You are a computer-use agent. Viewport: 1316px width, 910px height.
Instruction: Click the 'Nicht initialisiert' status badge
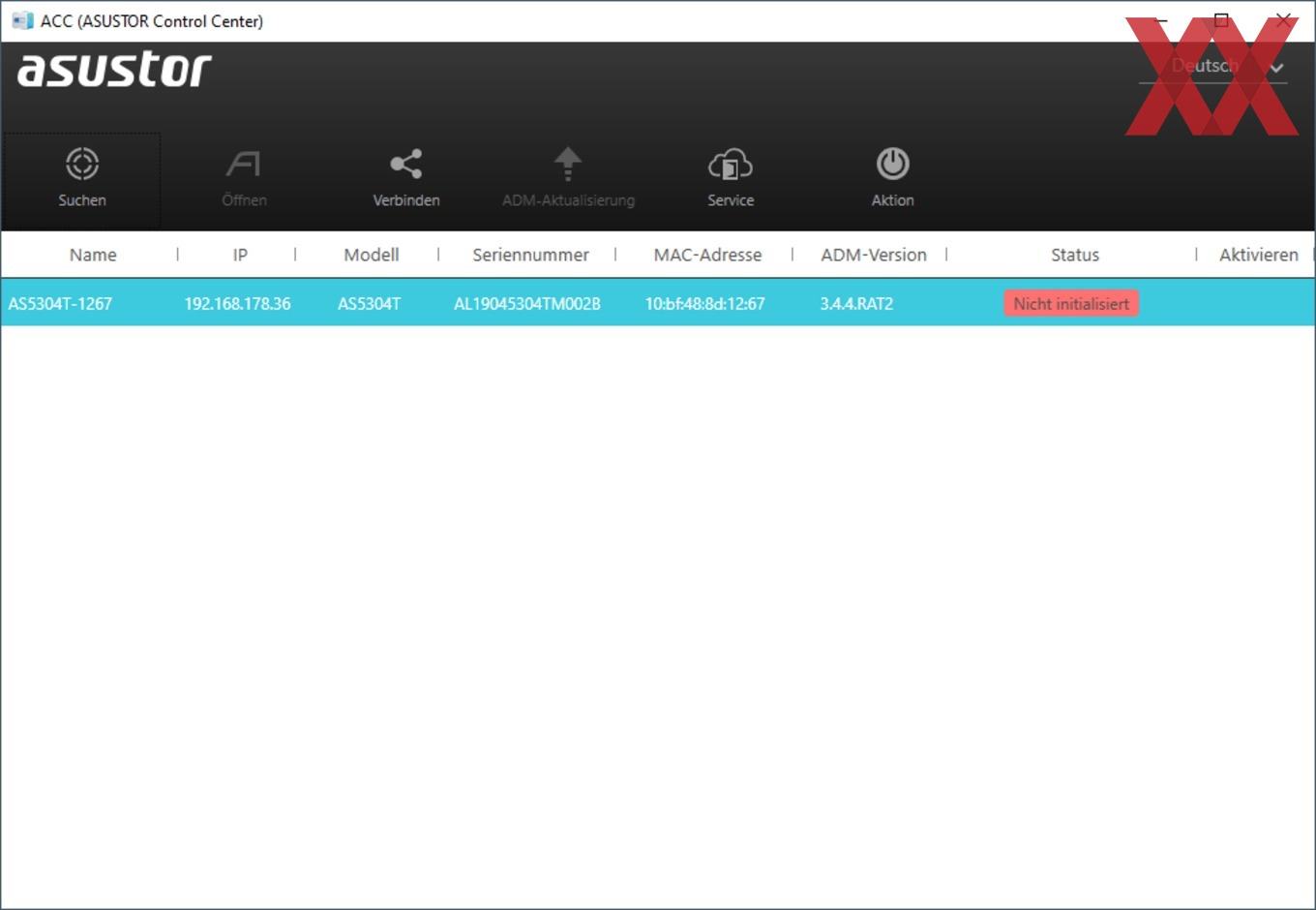[x=1071, y=304]
